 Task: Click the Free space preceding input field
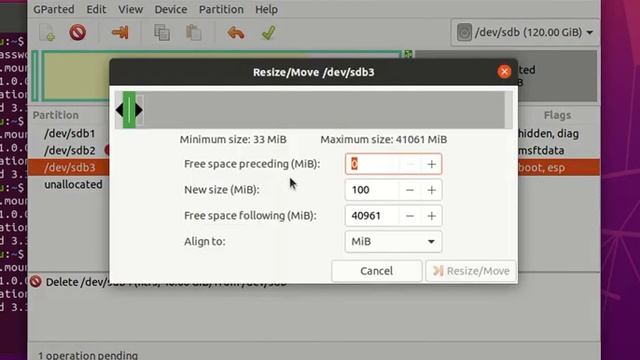coord(373,164)
